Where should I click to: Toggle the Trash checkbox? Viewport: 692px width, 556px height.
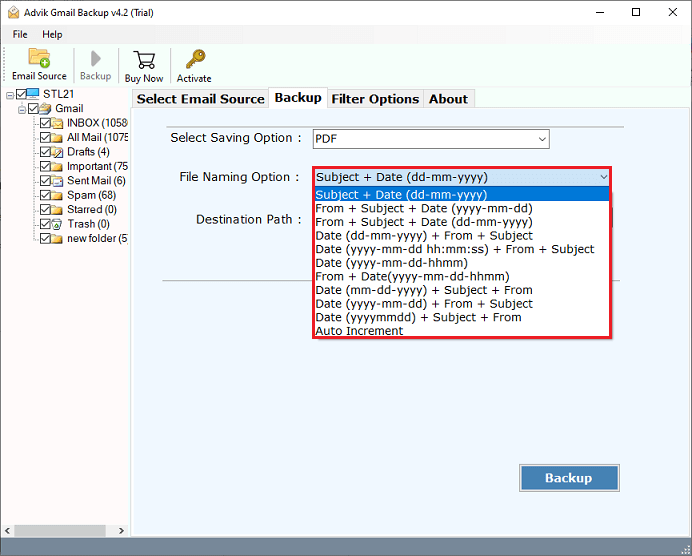45,224
